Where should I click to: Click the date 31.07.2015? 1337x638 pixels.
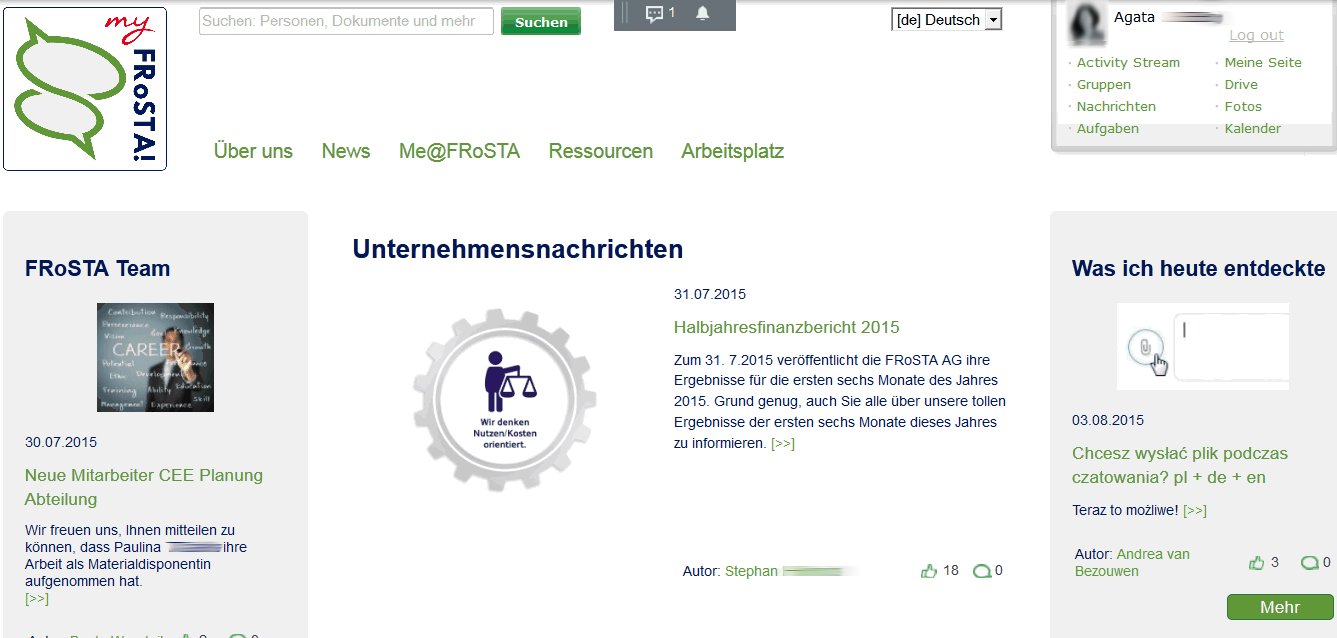(710, 294)
